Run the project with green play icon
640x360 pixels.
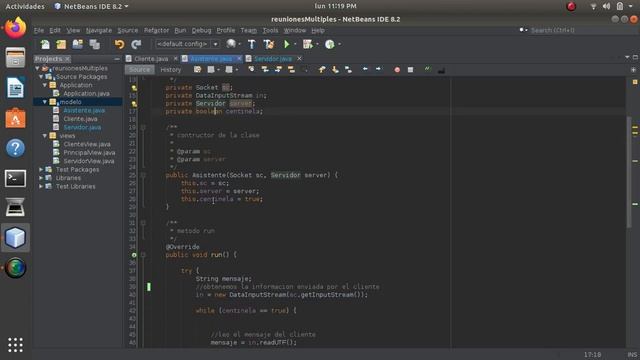coord(287,44)
